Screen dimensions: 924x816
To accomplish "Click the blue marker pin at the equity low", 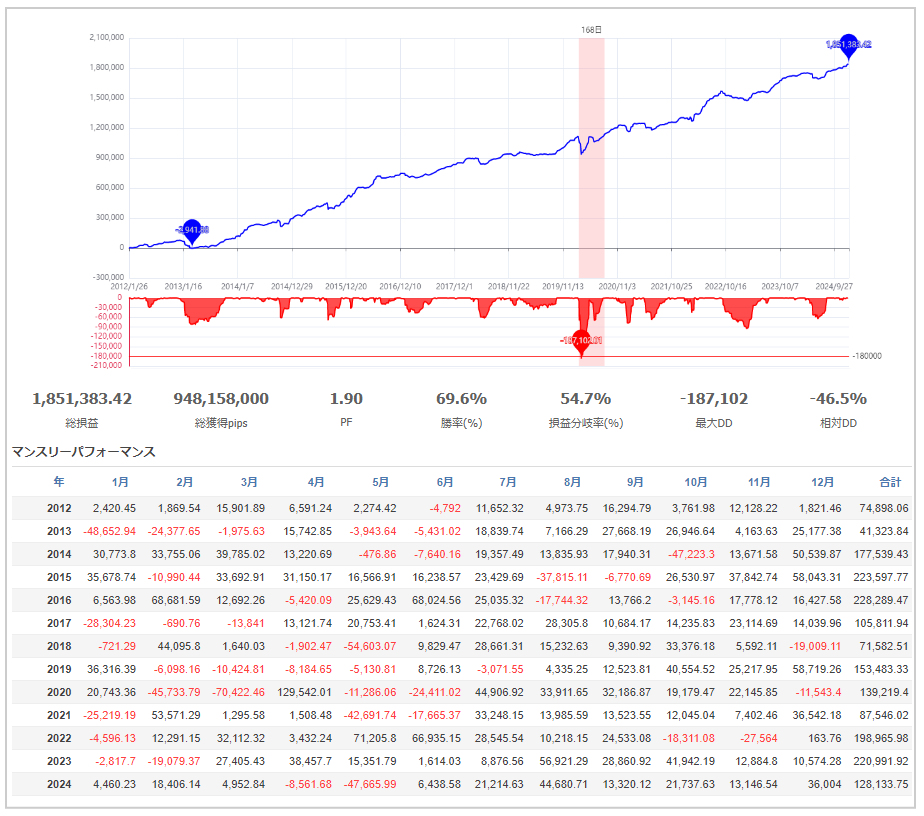I will pyautogui.click(x=192, y=229).
